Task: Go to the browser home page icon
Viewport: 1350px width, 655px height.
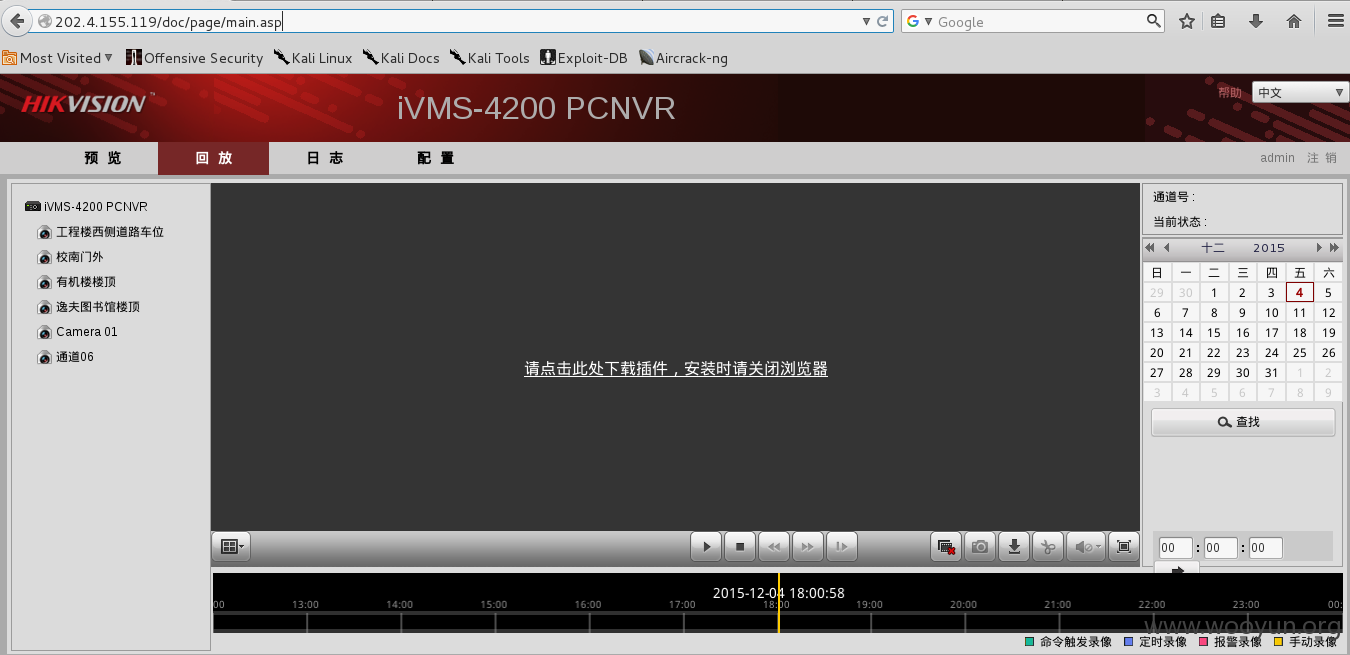Action: pyautogui.click(x=1294, y=21)
